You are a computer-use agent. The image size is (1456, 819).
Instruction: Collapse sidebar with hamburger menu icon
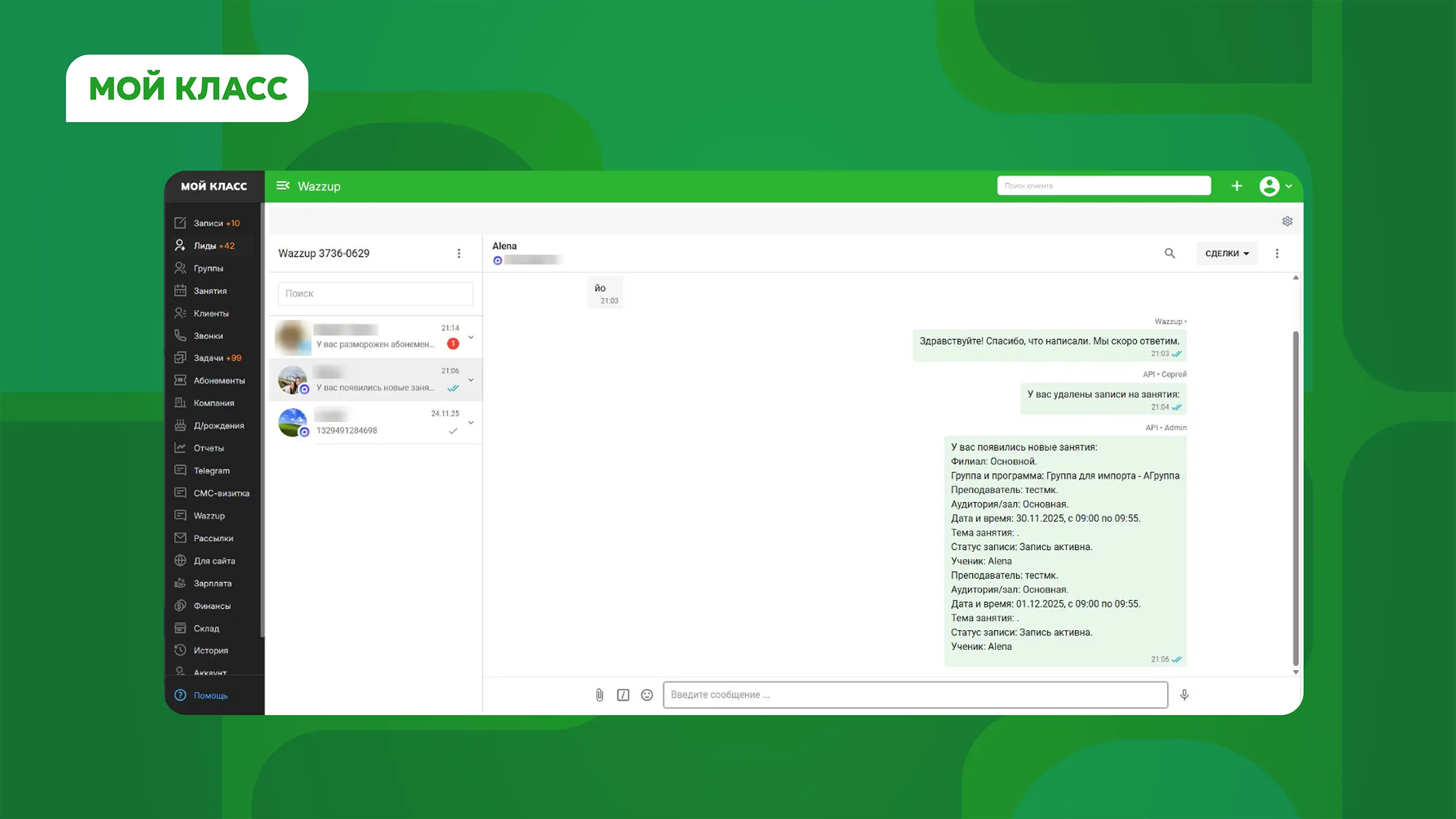point(282,186)
